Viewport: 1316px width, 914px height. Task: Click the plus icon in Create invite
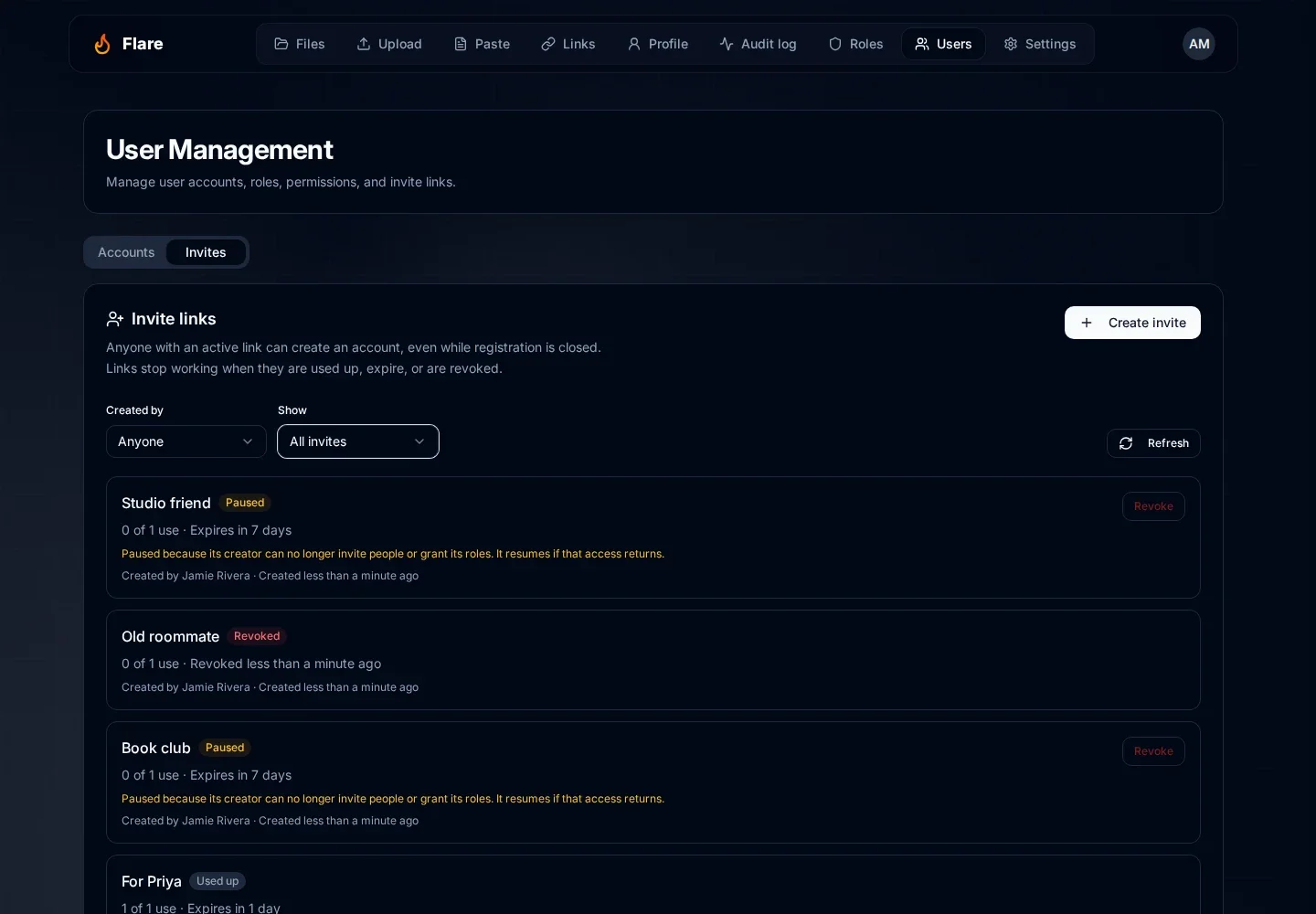(x=1087, y=323)
